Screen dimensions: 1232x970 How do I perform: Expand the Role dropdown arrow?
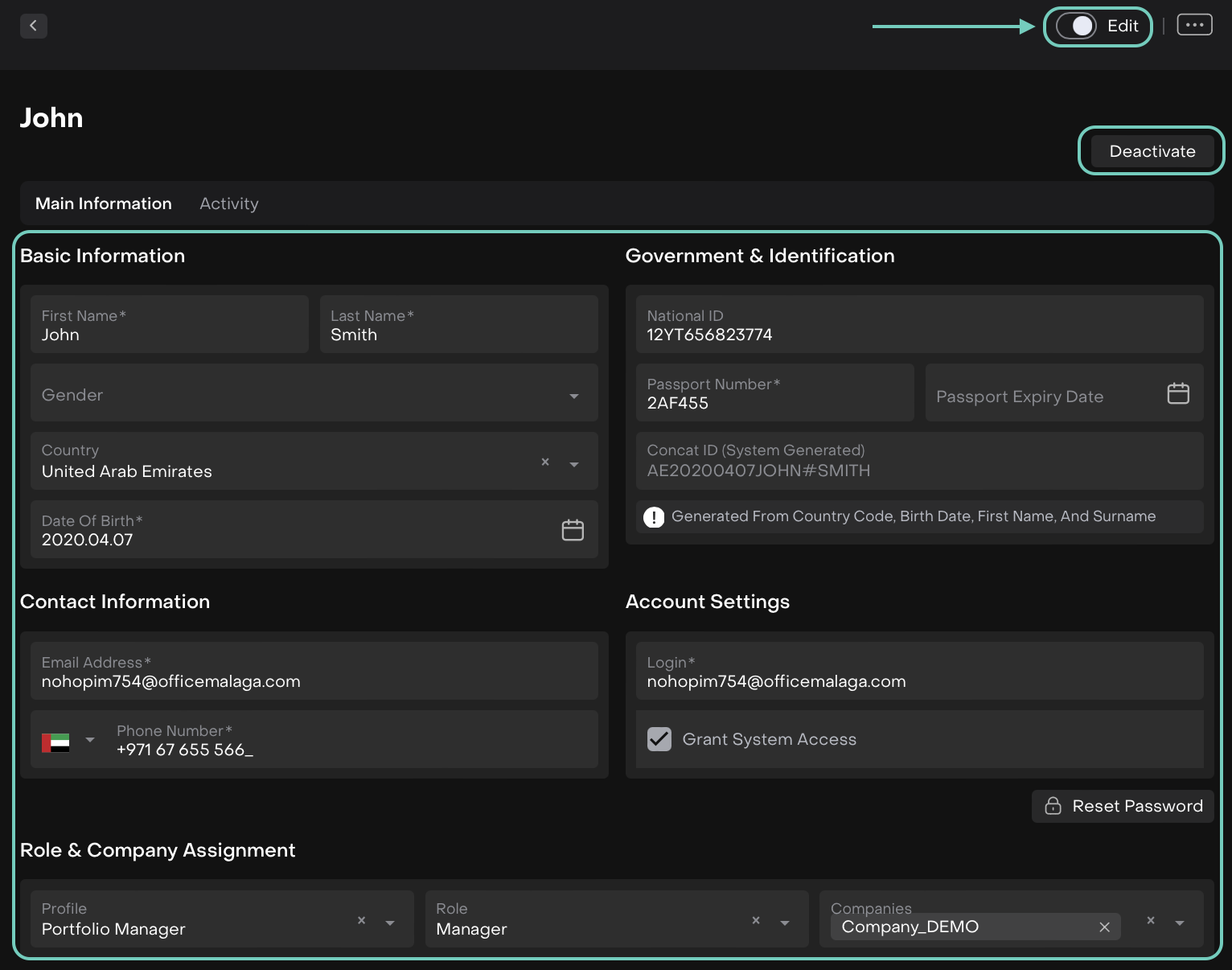(785, 923)
